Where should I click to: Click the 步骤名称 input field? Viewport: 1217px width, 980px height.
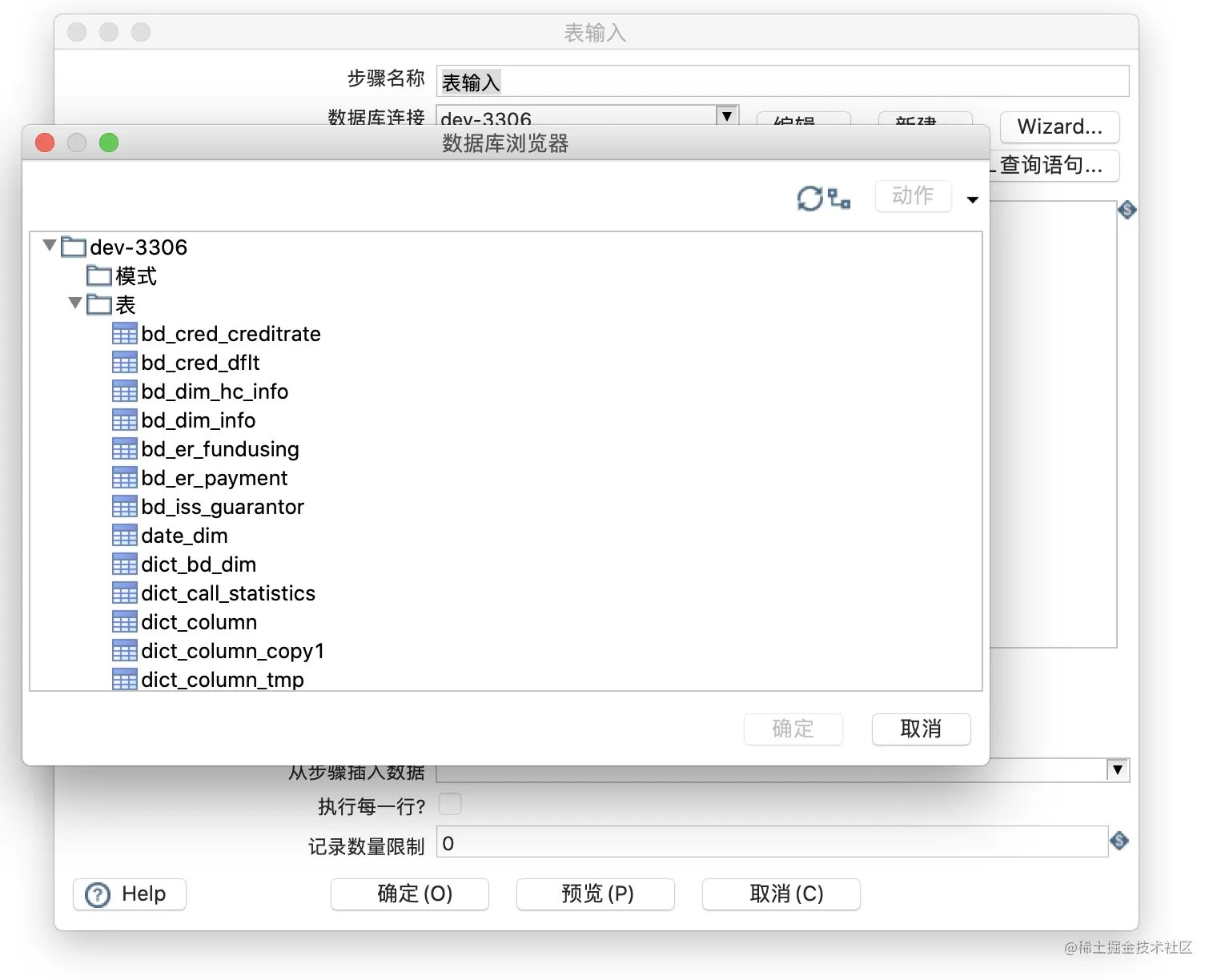[782, 81]
